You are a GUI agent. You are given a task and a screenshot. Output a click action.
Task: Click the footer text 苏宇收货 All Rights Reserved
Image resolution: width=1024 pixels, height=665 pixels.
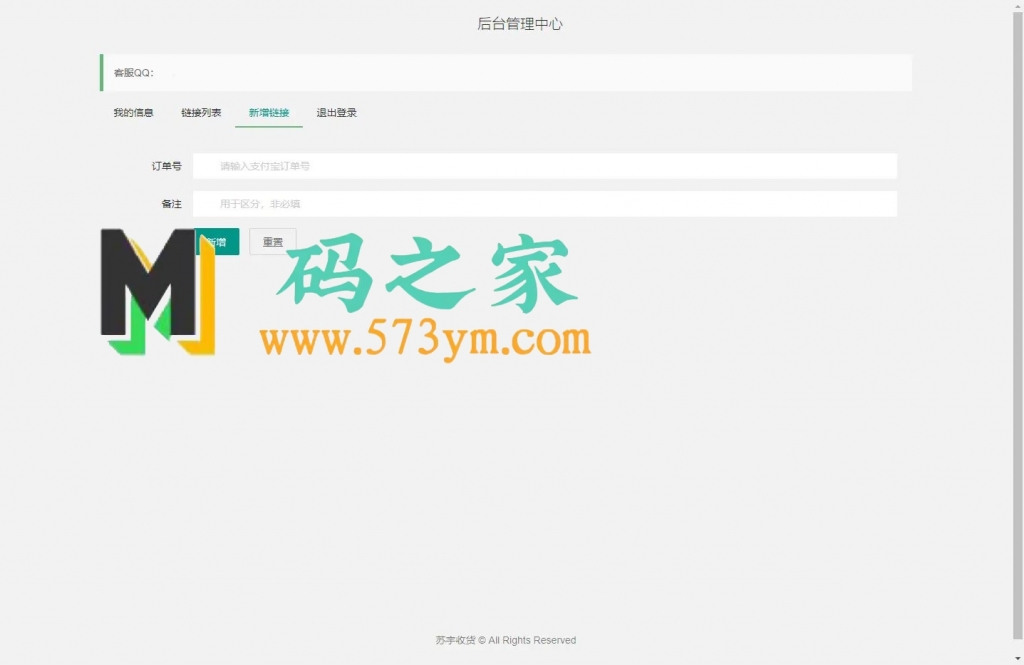[505, 640]
